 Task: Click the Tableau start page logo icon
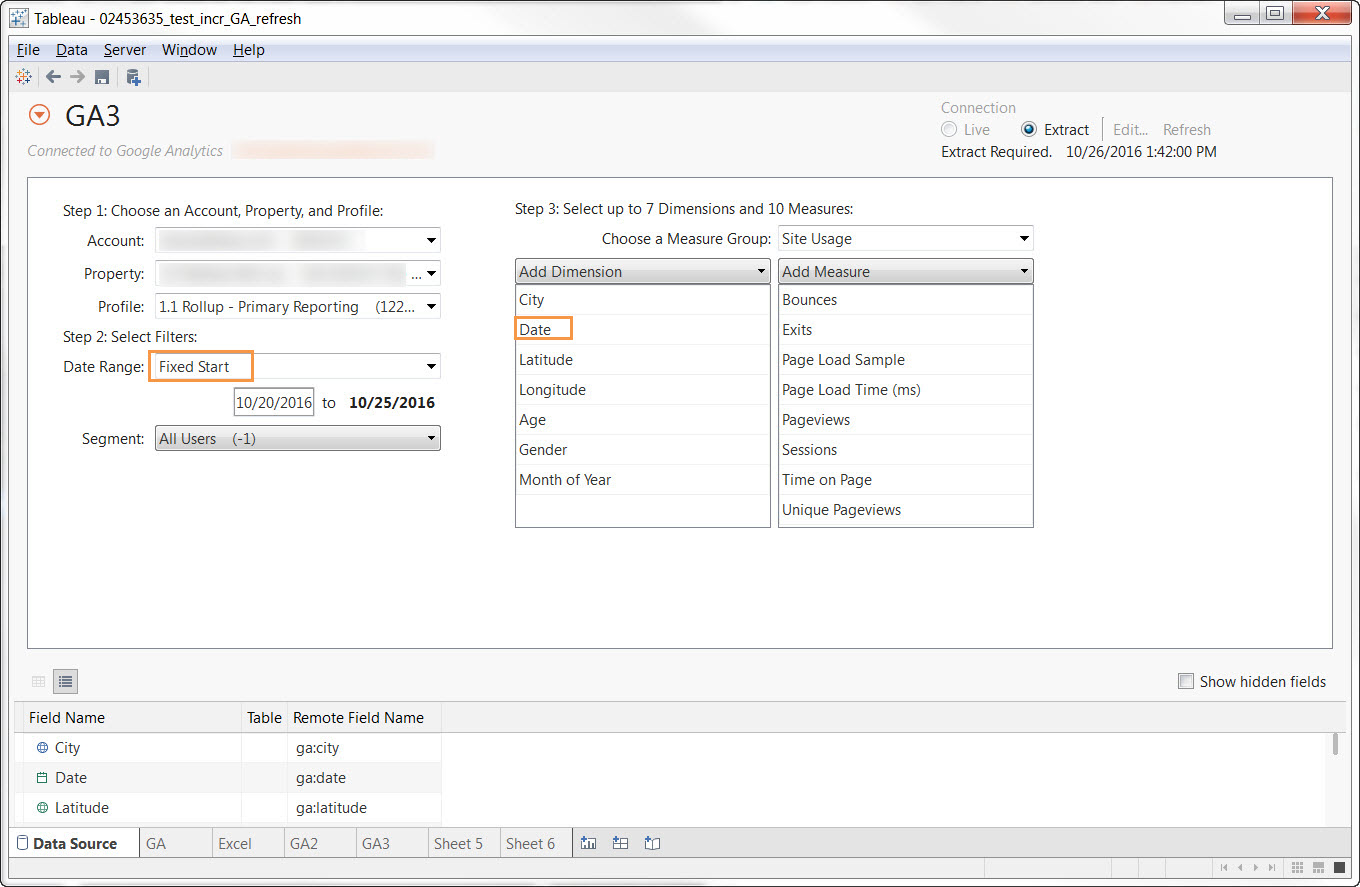pos(24,77)
